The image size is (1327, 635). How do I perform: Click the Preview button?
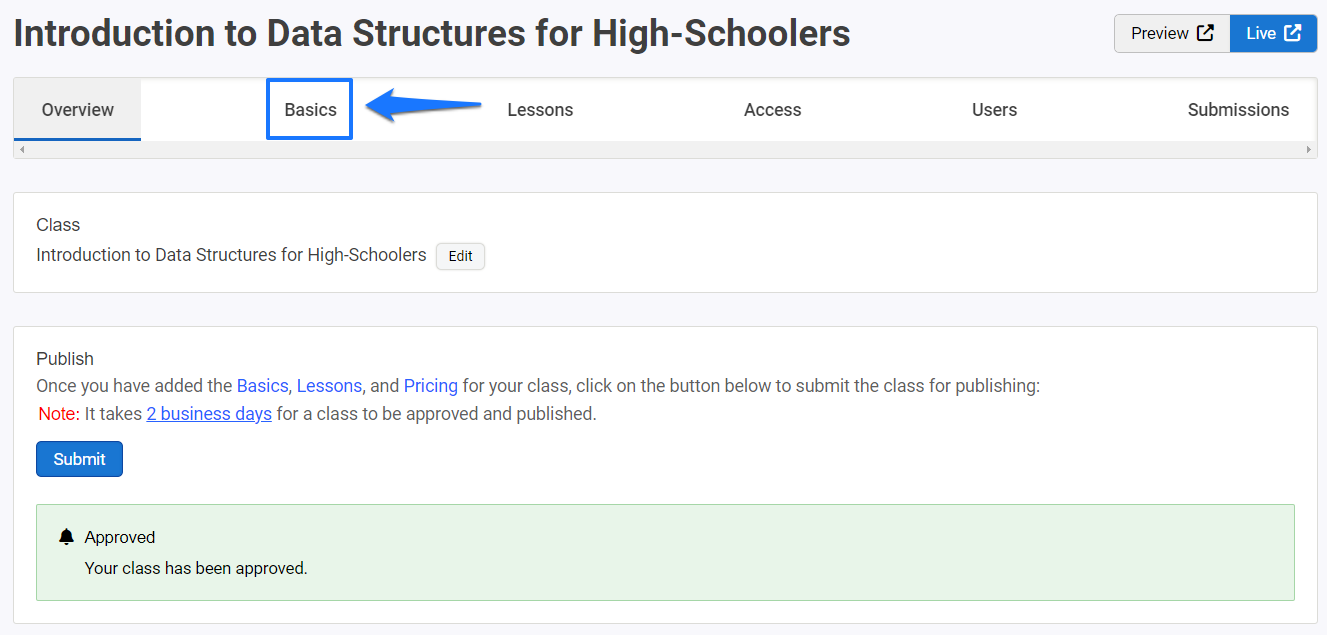pos(1172,33)
